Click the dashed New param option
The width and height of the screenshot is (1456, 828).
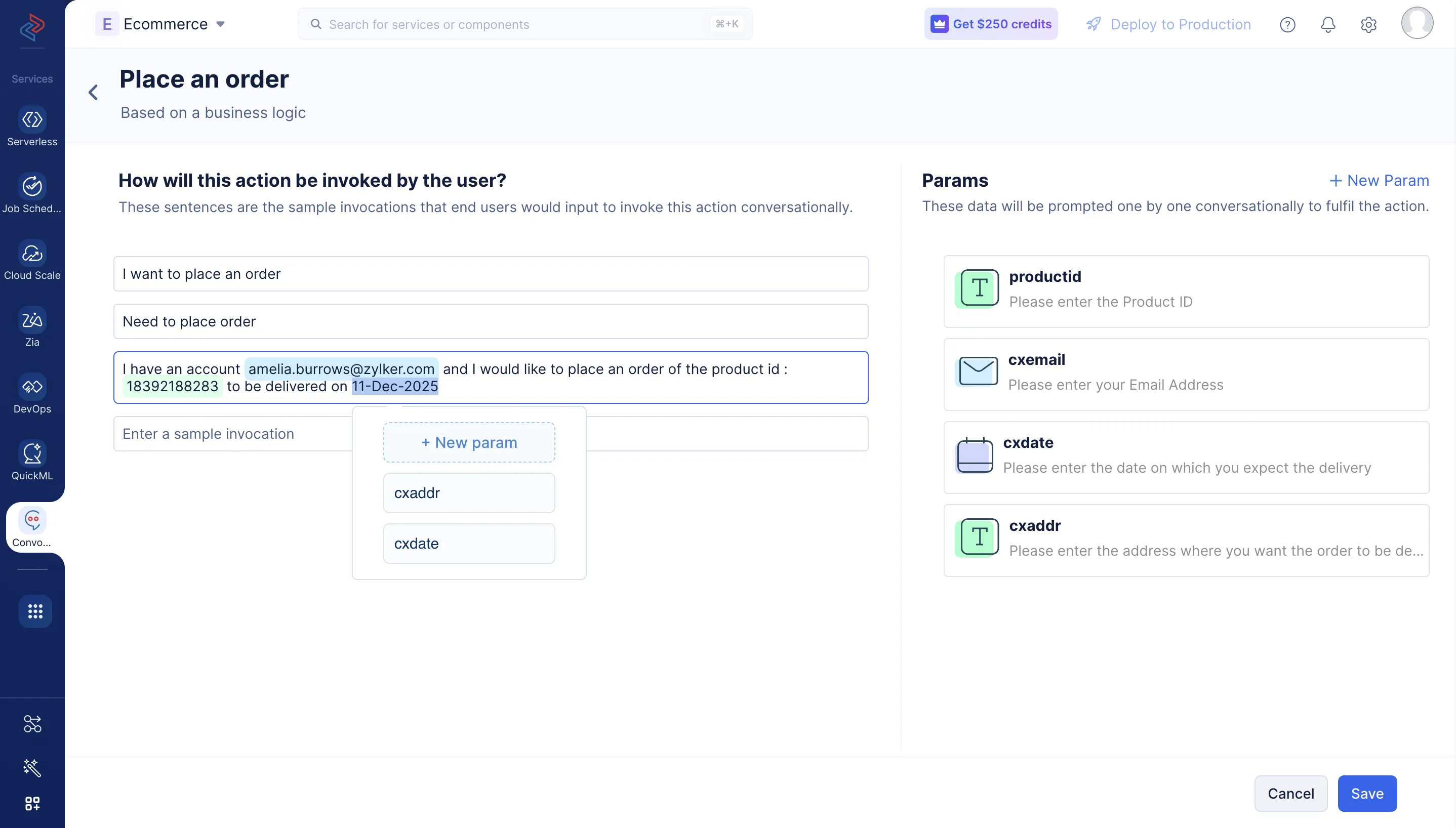(x=469, y=442)
